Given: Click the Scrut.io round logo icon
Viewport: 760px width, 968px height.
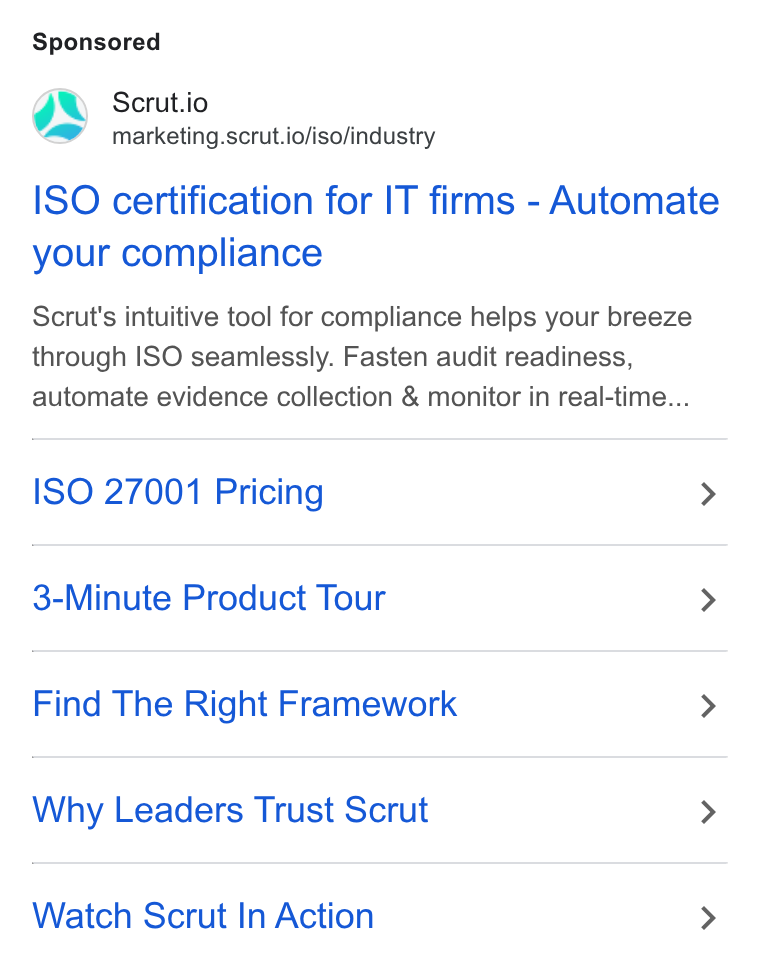Looking at the screenshot, I should [60, 116].
